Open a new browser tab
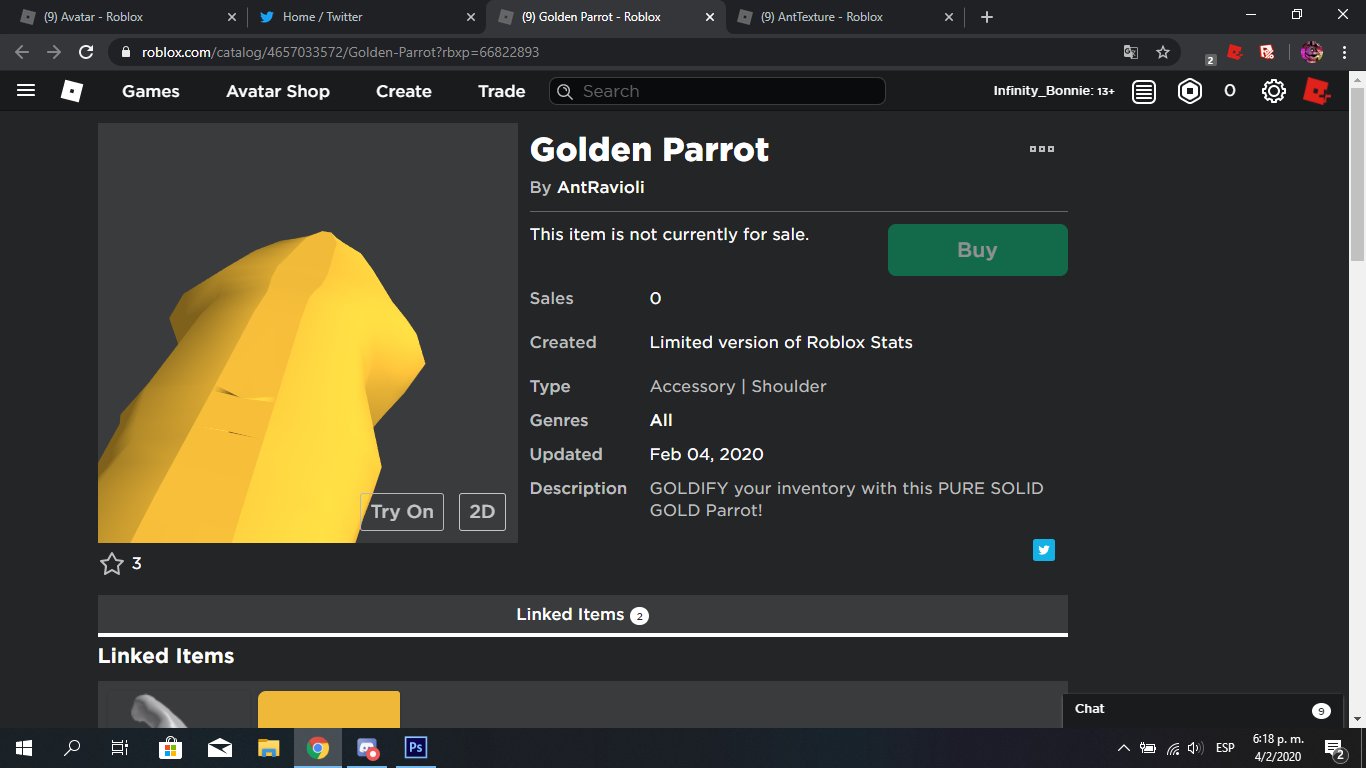 (987, 17)
